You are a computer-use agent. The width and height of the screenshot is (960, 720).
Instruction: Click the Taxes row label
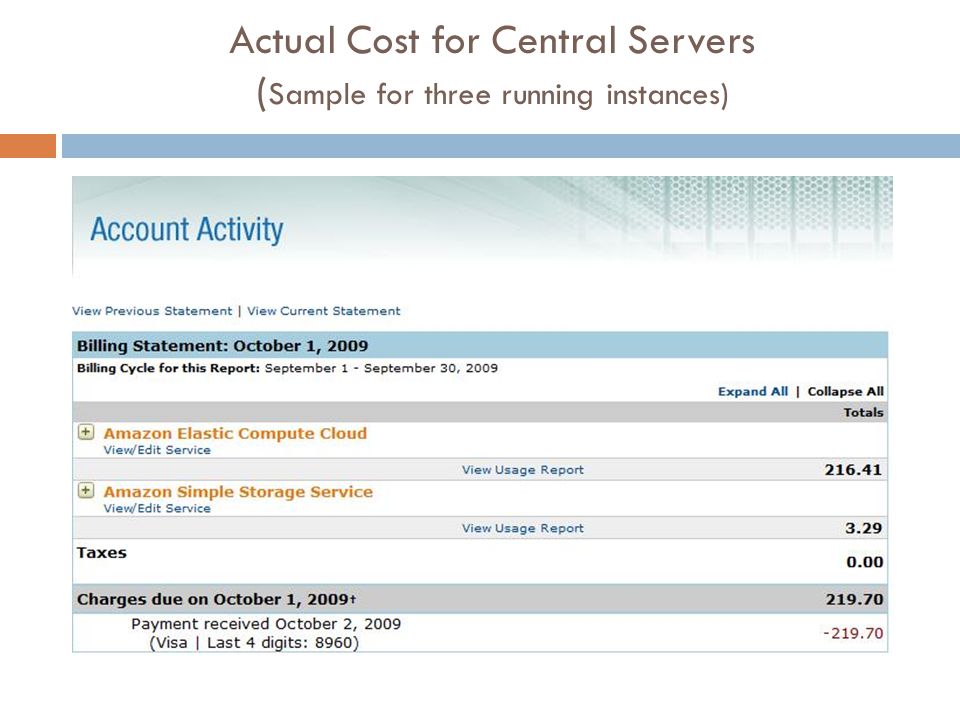102,553
